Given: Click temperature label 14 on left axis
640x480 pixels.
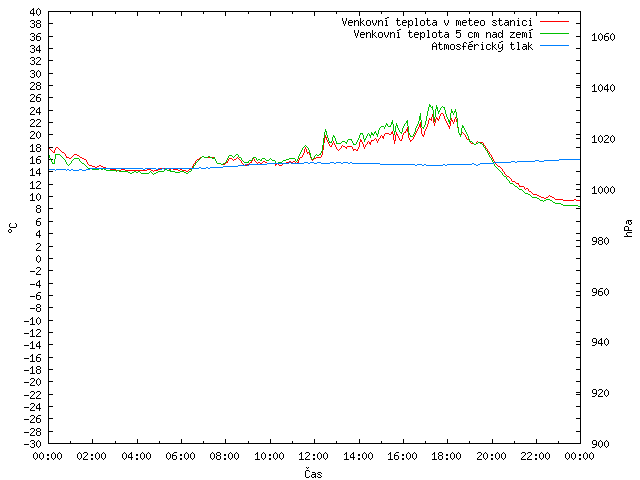Looking at the screenshot, I should click(x=36, y=172).
